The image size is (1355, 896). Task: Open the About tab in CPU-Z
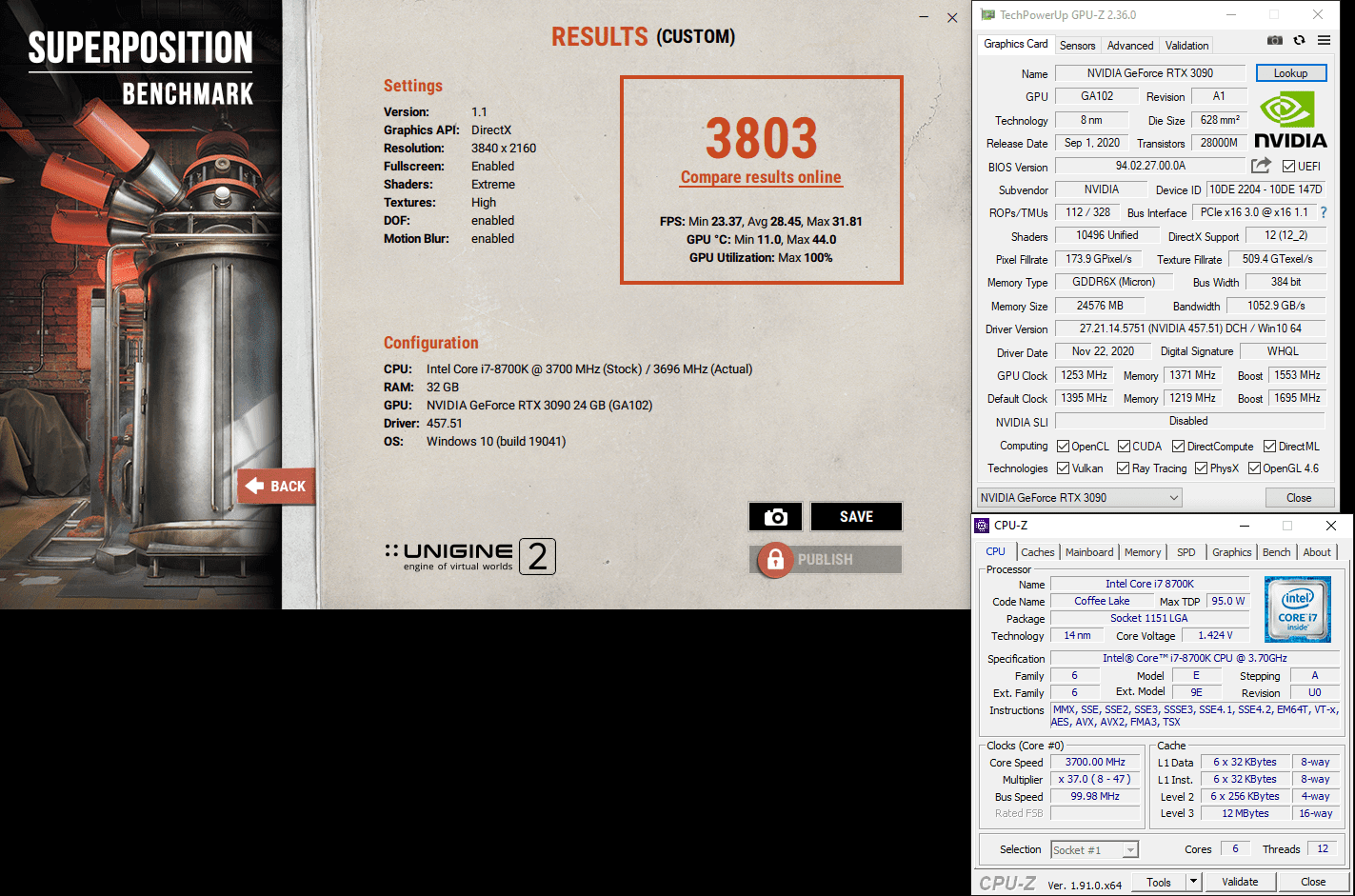(1317, 552)
